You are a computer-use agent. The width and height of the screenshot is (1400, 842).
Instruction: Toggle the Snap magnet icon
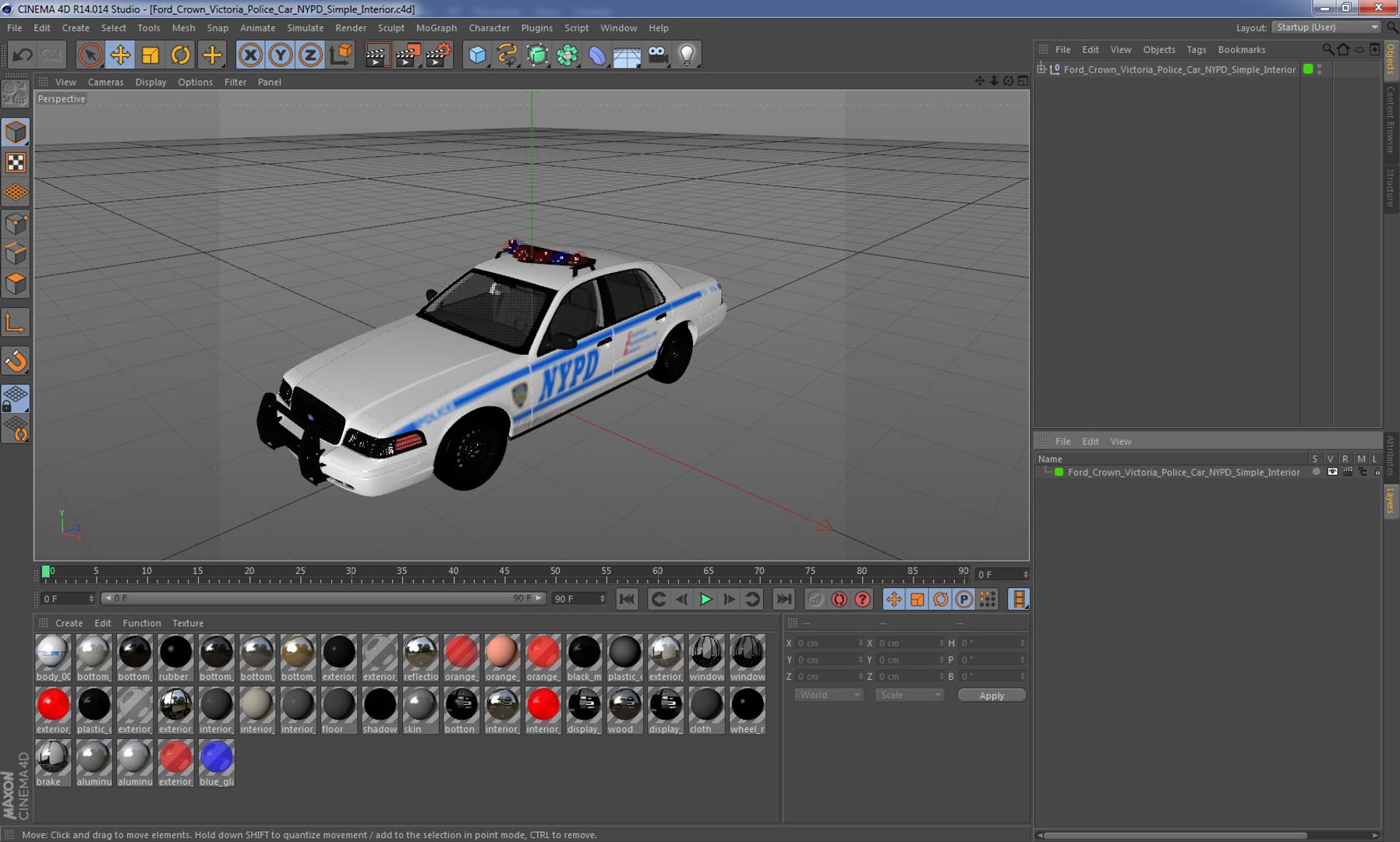16,361
